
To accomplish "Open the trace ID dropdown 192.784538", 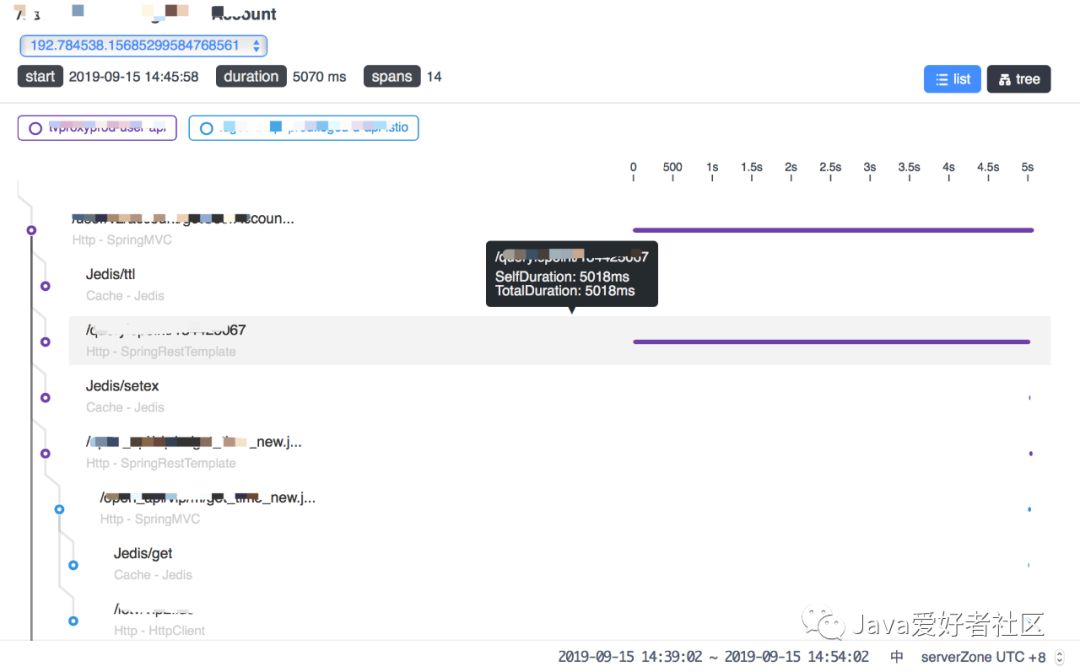I will click(x=143, y=45).
